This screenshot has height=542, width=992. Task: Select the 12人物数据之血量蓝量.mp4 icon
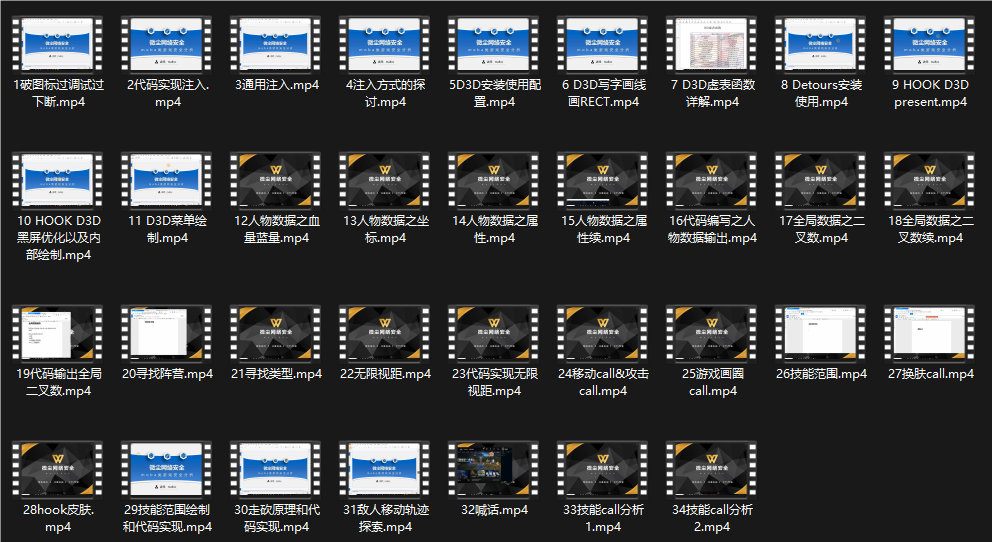[x=276, y=180]
